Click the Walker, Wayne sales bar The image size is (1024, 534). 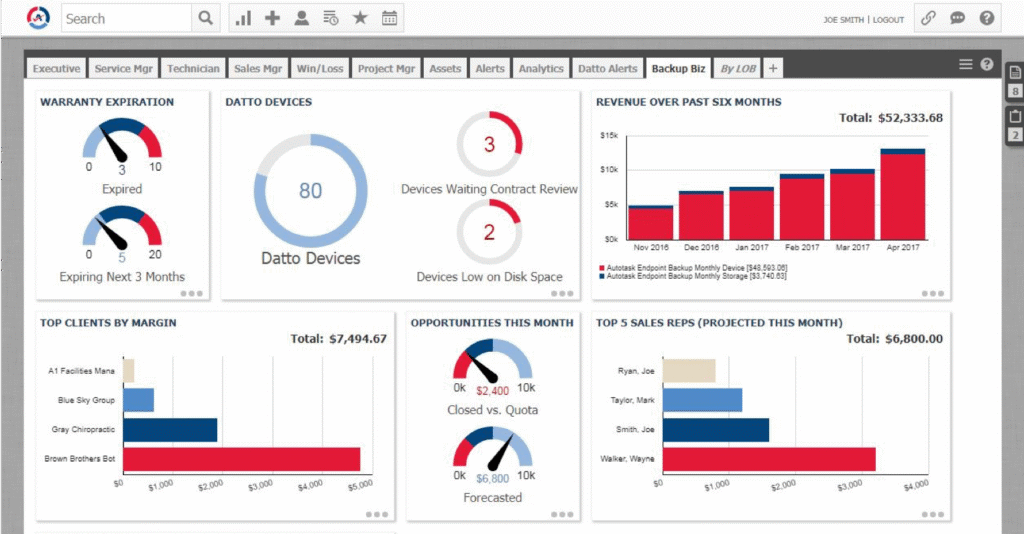(769, 459)
